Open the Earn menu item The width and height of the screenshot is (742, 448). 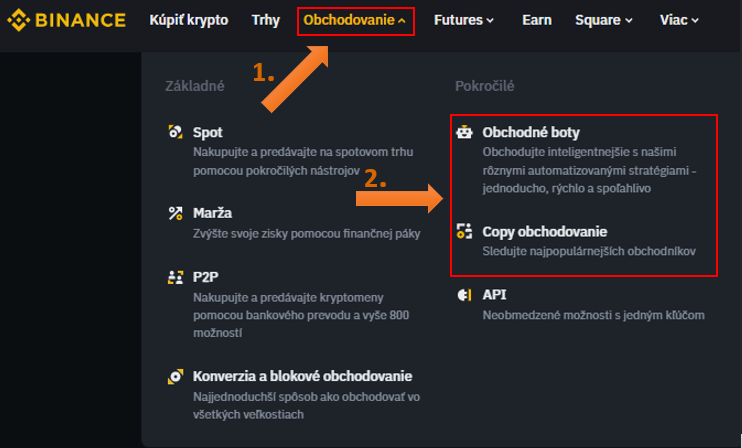click(x=536, y=20)
